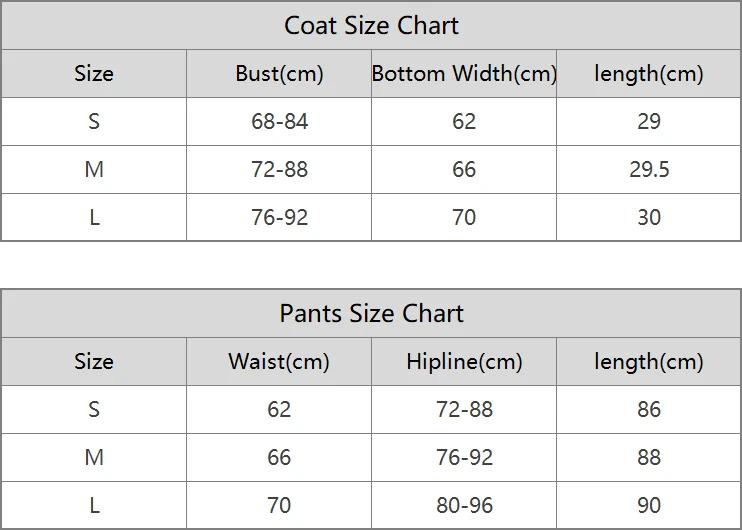Select the coat bottom width cell 70
Image resolution: width=742 pixels, height=530 pixels.
[464, 217]
